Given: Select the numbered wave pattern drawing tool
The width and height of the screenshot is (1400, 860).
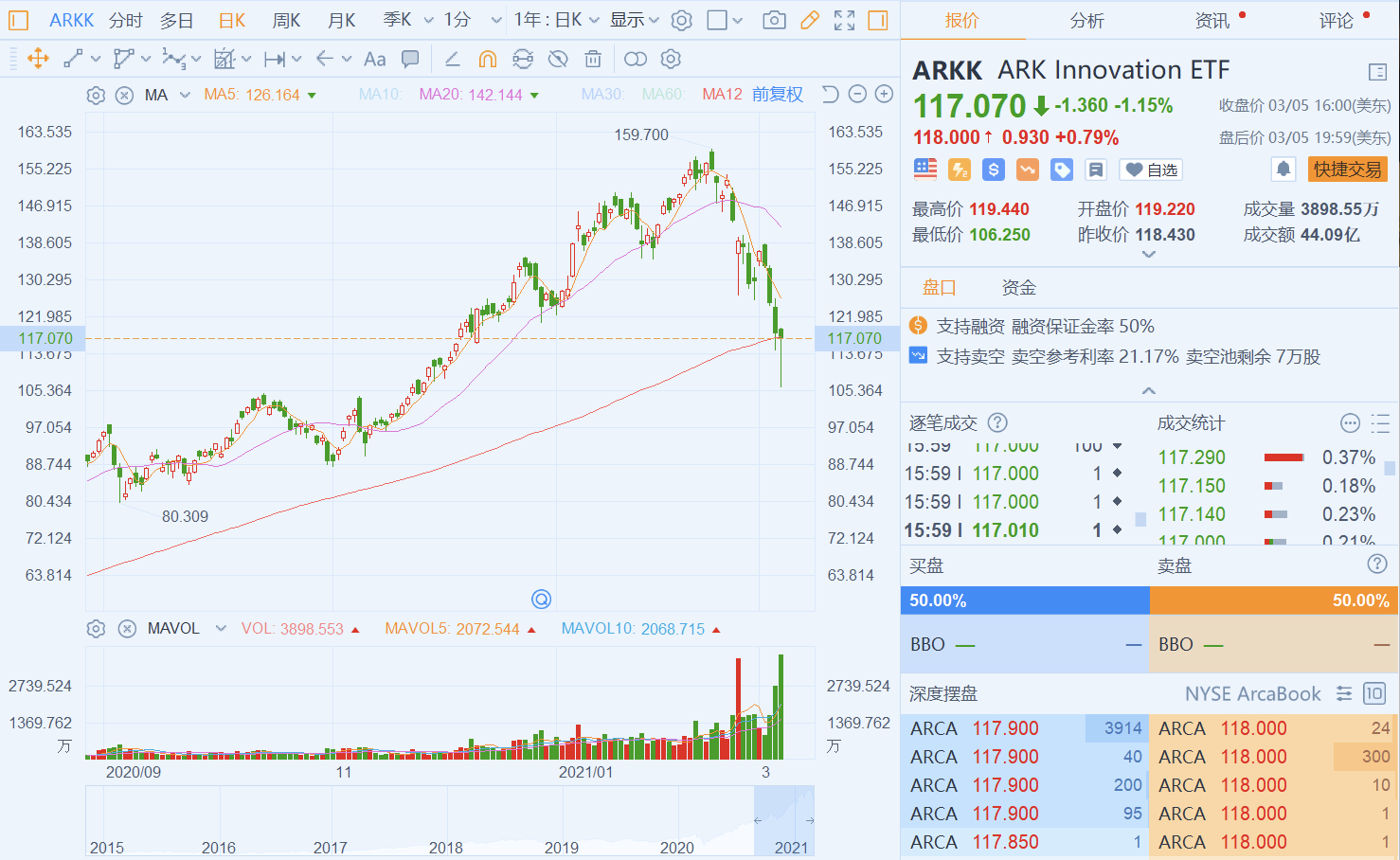Looking at the screenshot, I should point(173,59).
